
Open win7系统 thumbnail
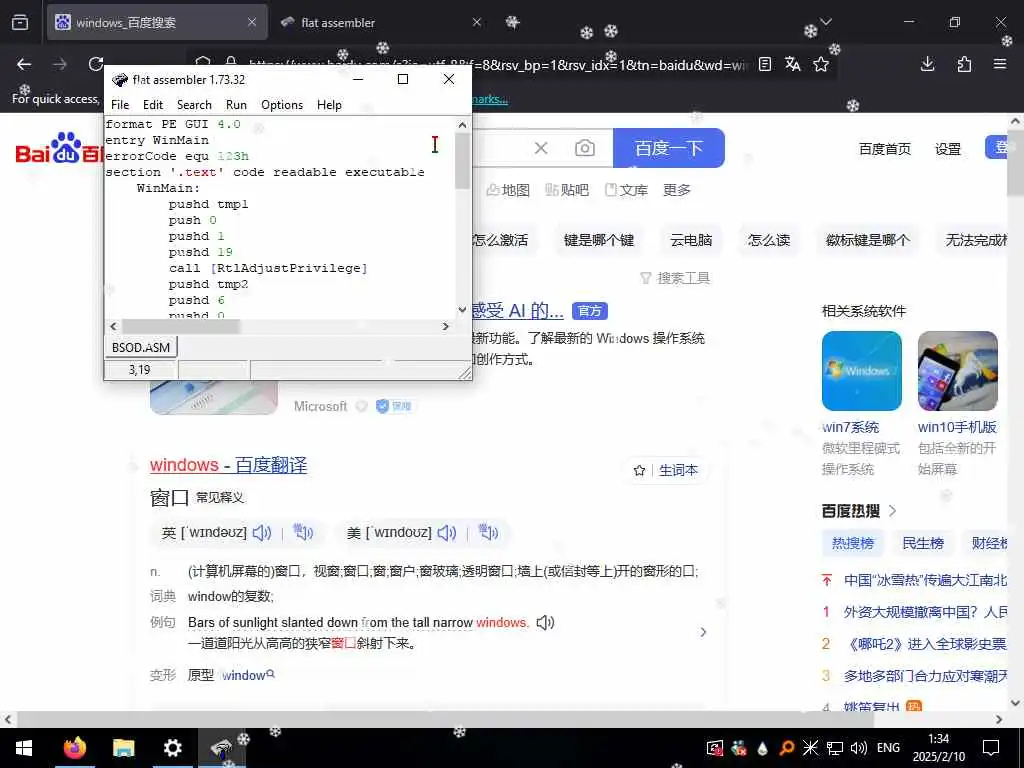[x=861, y=371]
